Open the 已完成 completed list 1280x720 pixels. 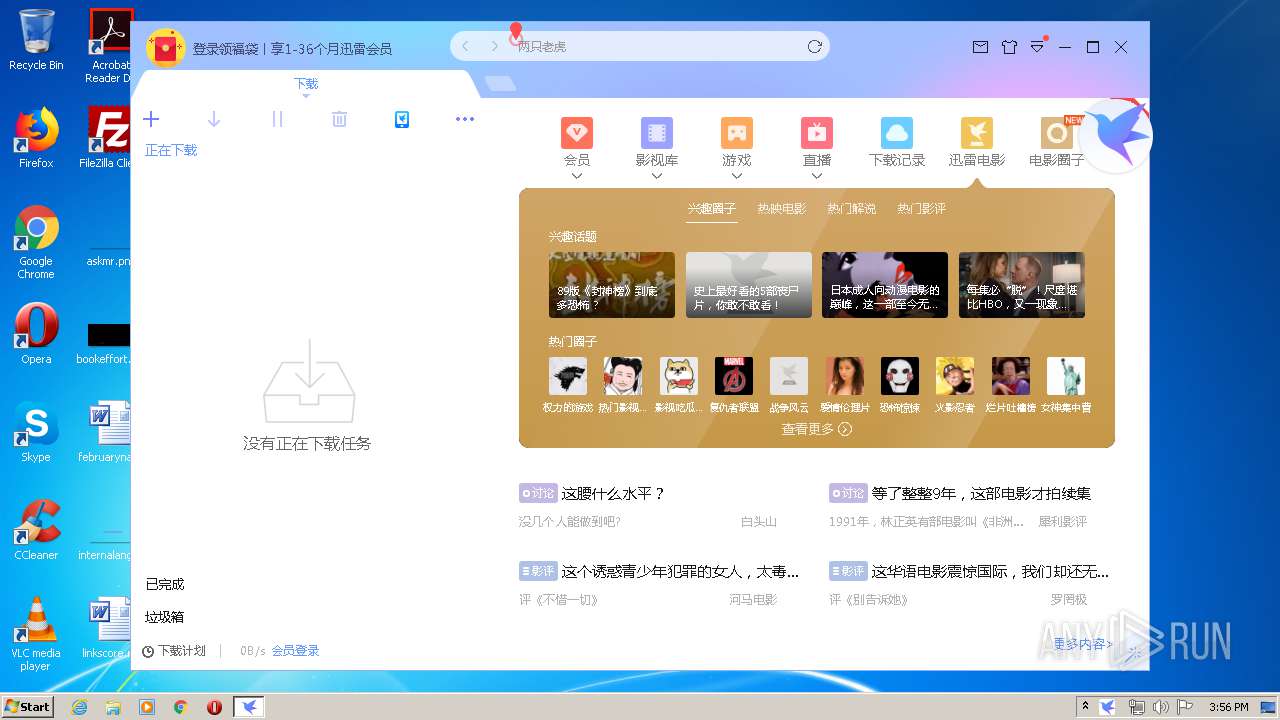(165, 584)
